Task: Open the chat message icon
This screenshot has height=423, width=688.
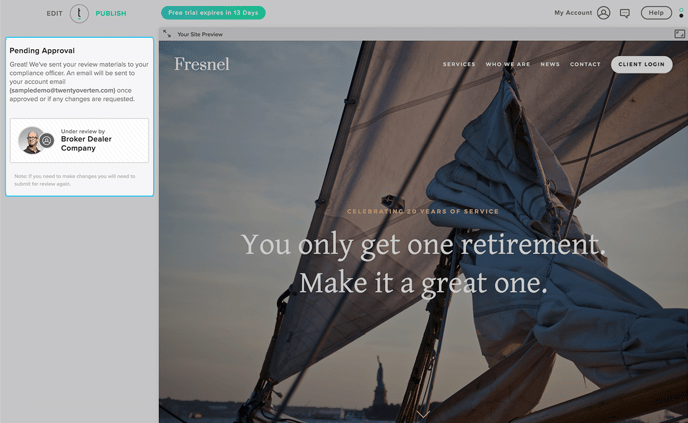Action: 625,13
